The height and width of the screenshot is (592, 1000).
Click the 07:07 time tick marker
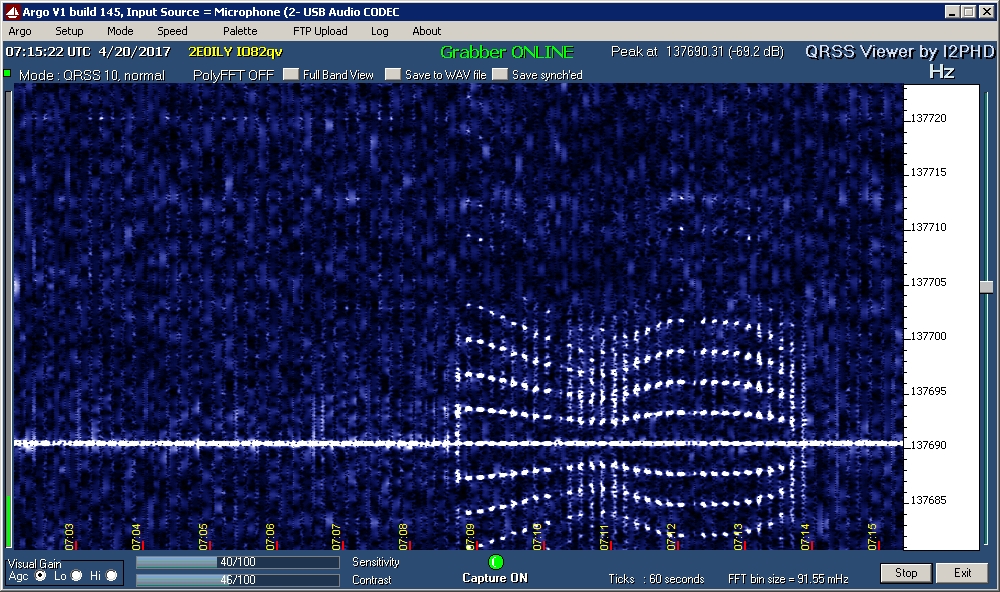337,536
